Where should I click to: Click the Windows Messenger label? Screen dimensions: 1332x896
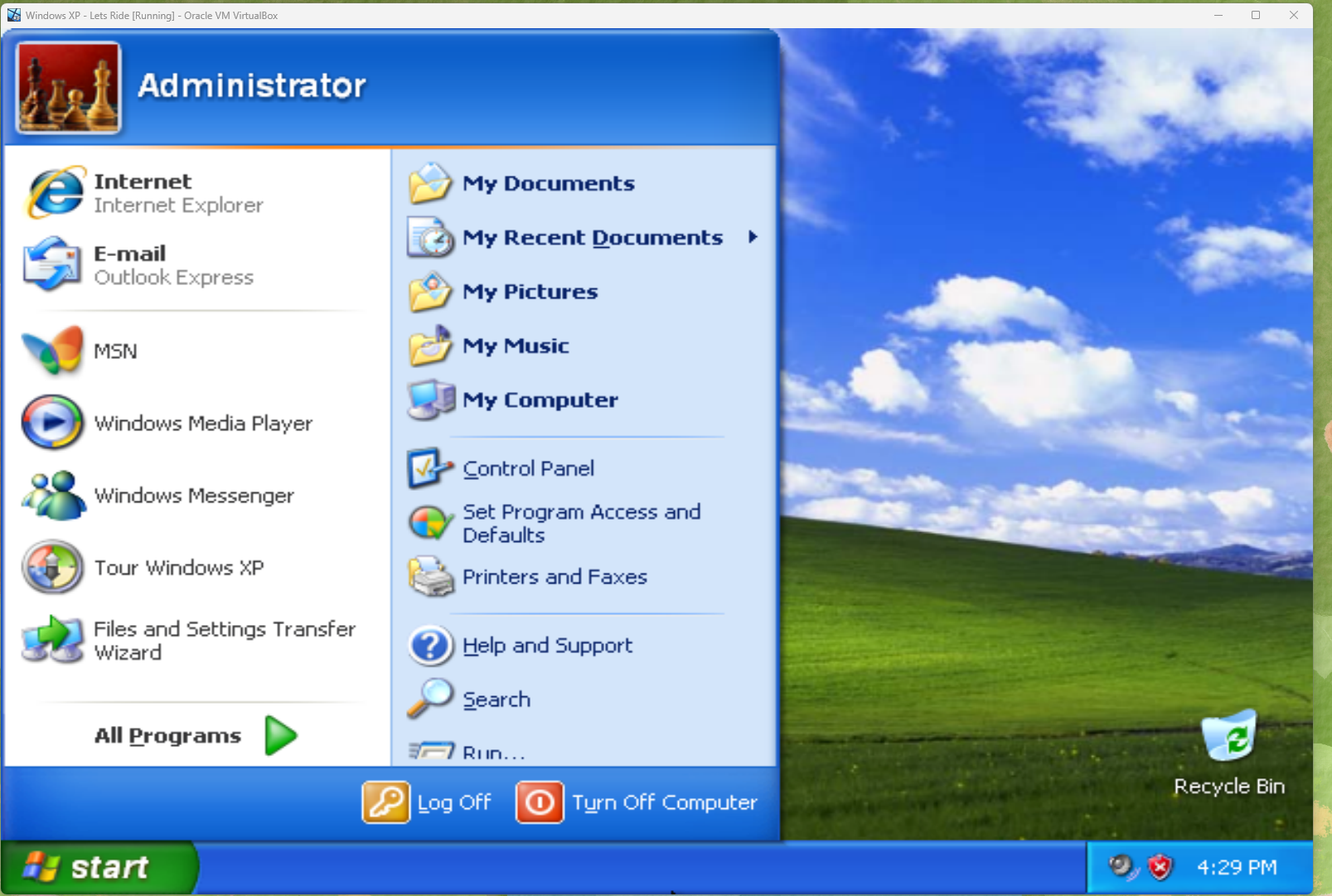pyautogui.click(x=194, y=496)
